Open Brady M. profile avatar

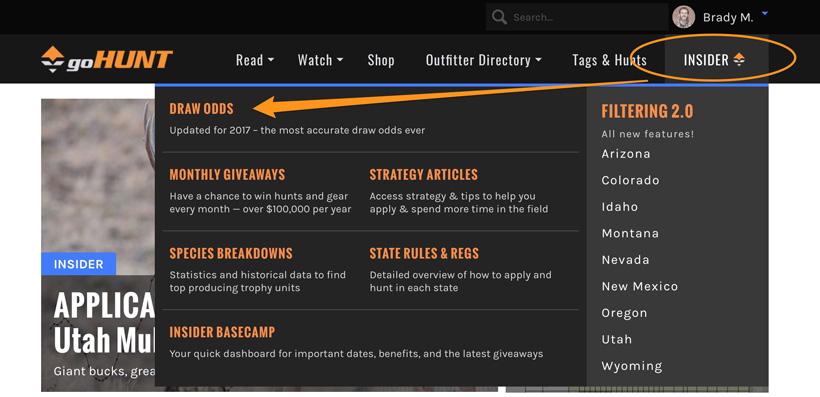(684, 17)
